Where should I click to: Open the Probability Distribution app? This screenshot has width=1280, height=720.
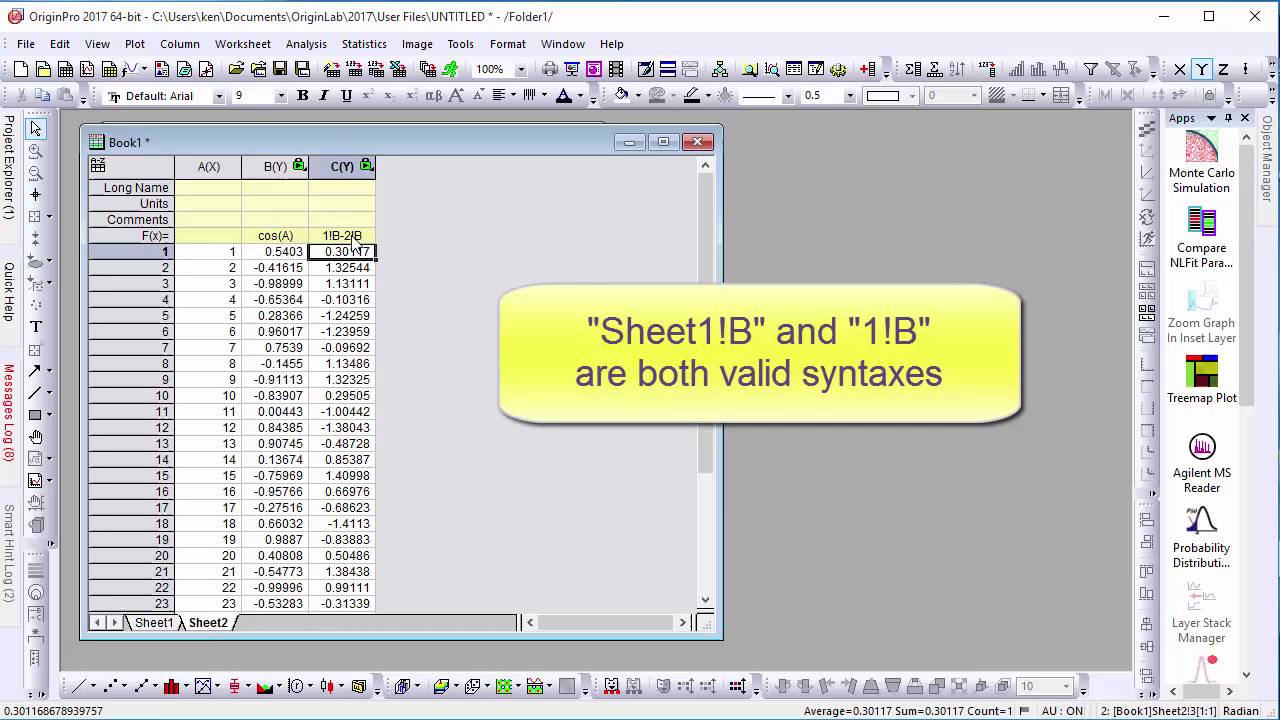click(x=1201, y=538)
